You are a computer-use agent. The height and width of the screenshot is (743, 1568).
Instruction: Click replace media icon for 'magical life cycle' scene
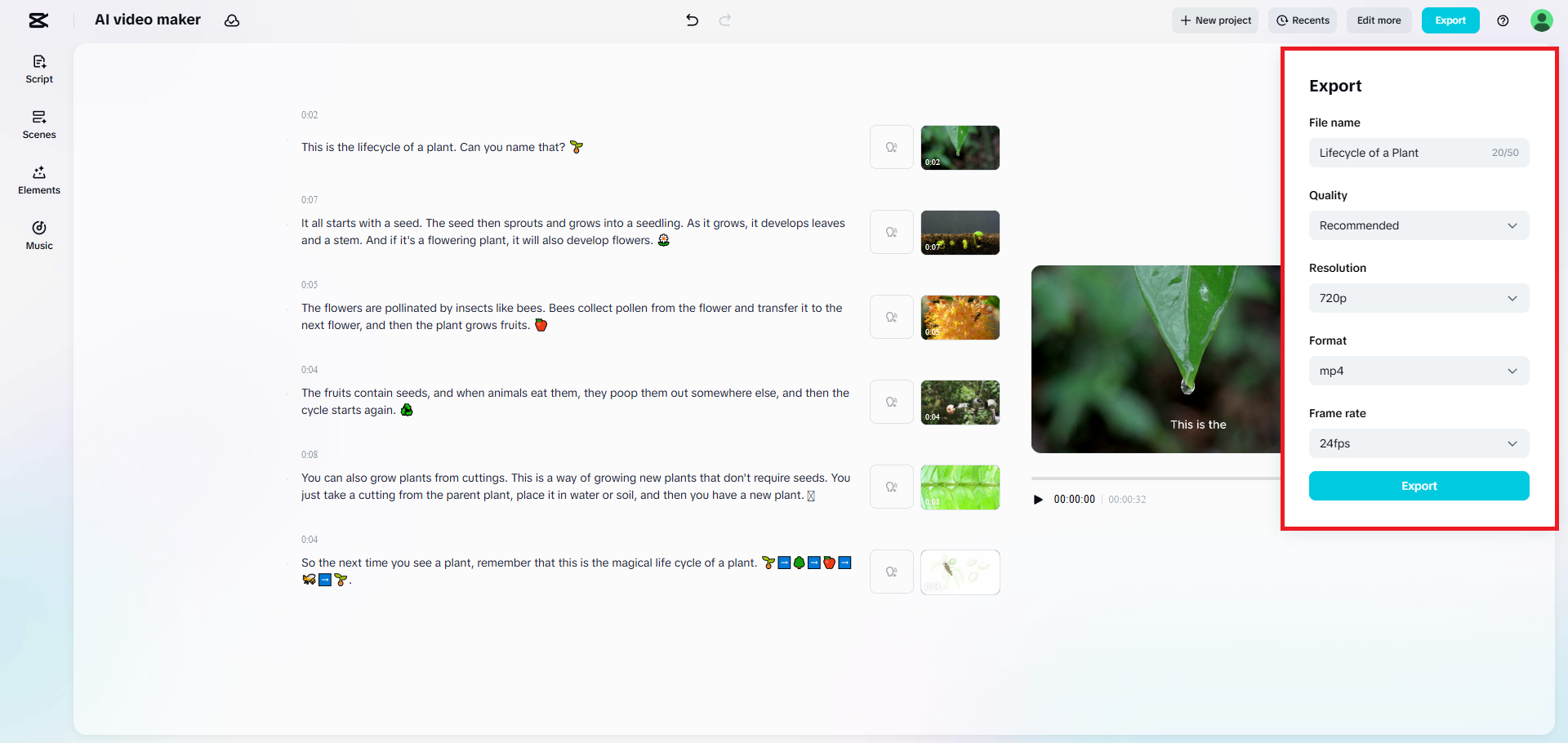coord(892,572)
